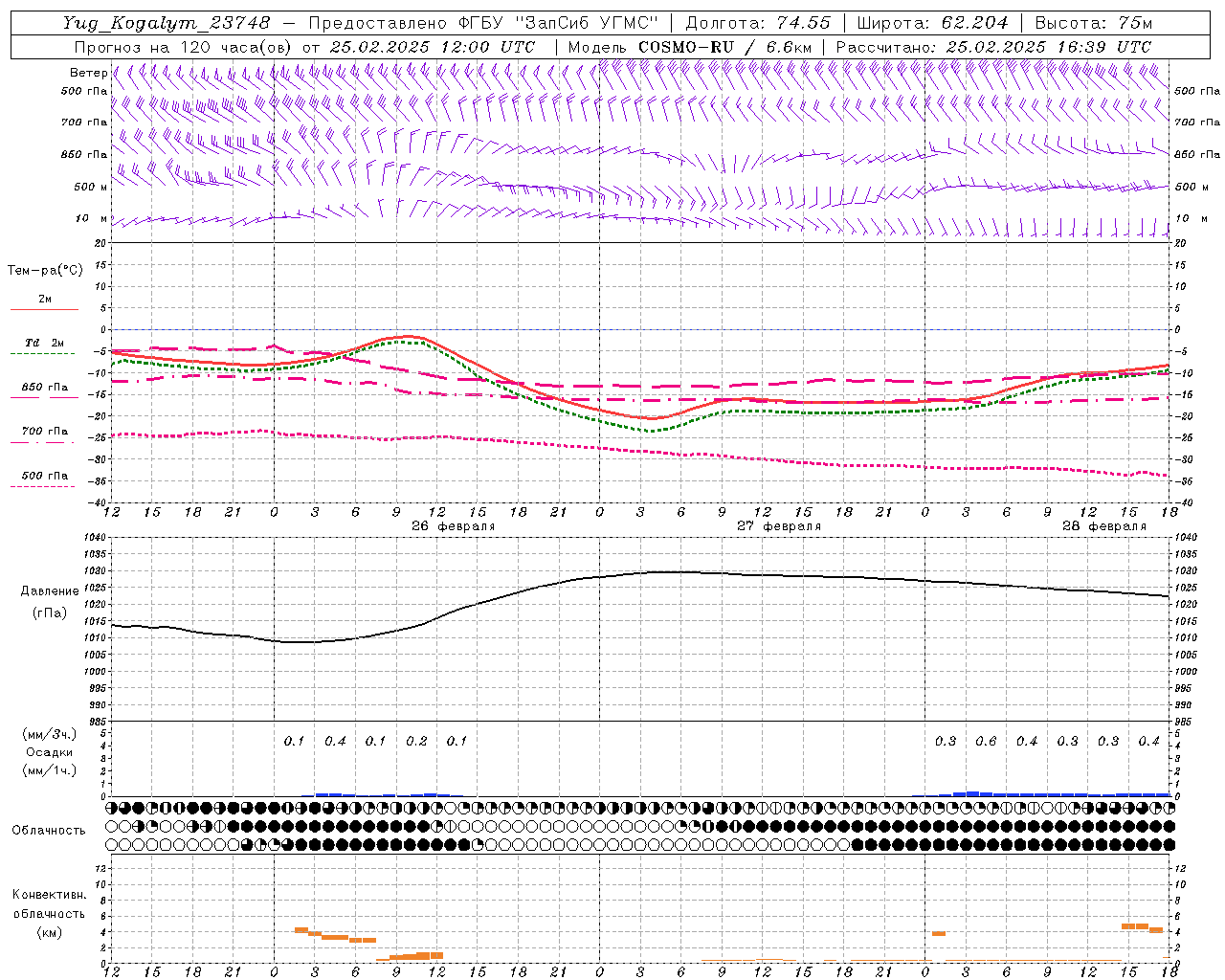
Task: Click the 28 февраля date label
Action: pyautogui.click(x=1103, y=526)
